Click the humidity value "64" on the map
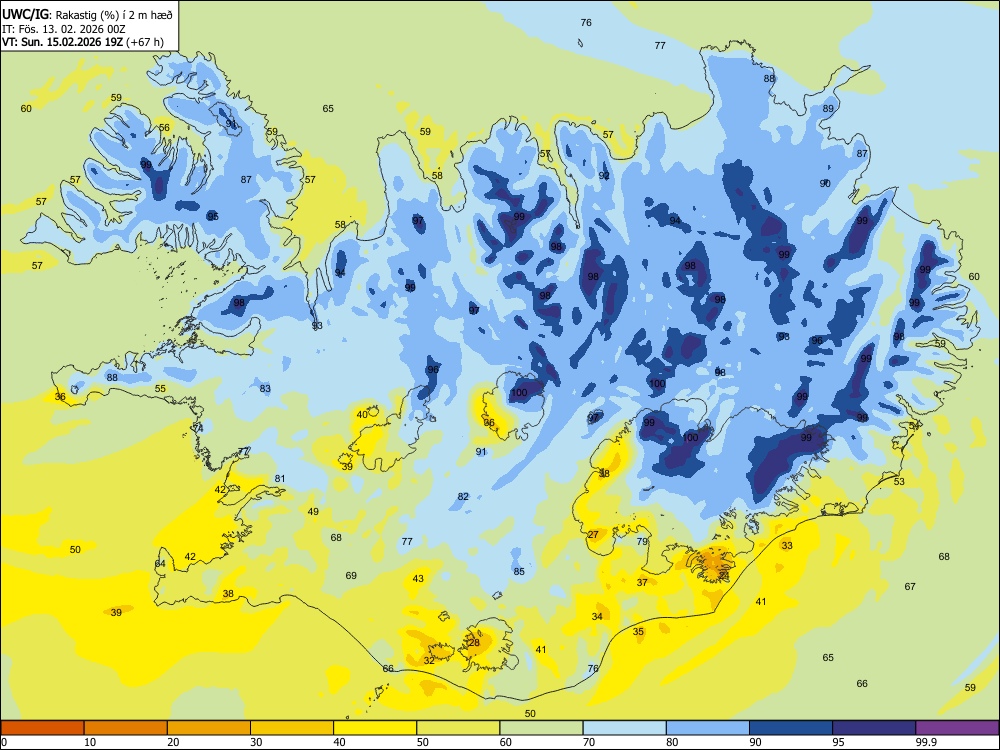The width and height of the screenshot is (1000, 750). click(x=160, y=564)
